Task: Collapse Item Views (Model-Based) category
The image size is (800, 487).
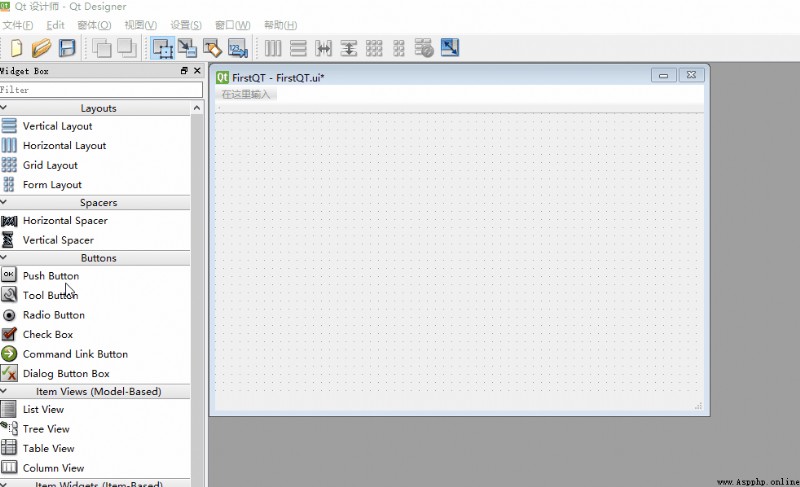Action: [4, 391]
